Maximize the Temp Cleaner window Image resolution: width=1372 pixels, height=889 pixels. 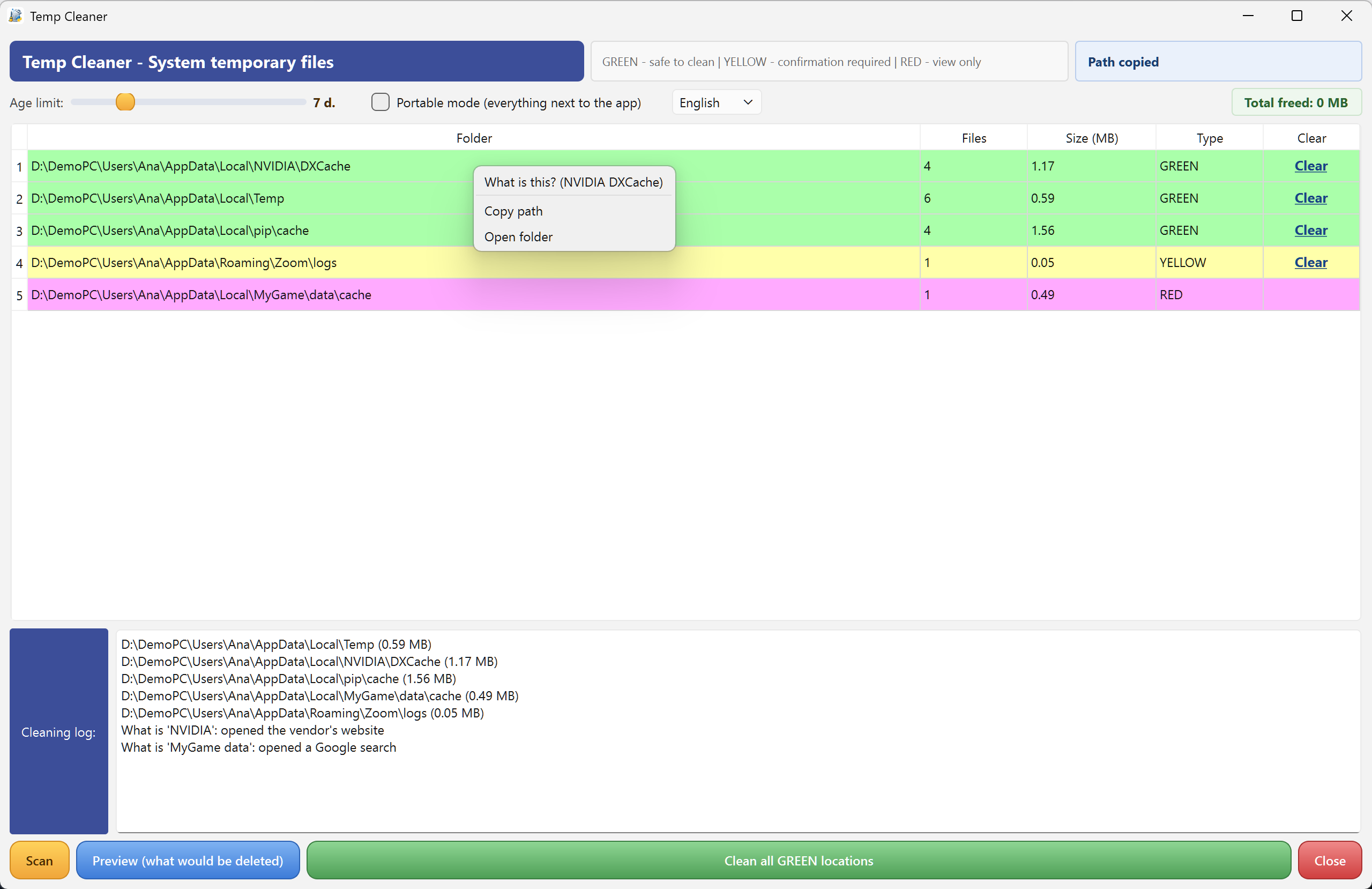[1297, 16]
